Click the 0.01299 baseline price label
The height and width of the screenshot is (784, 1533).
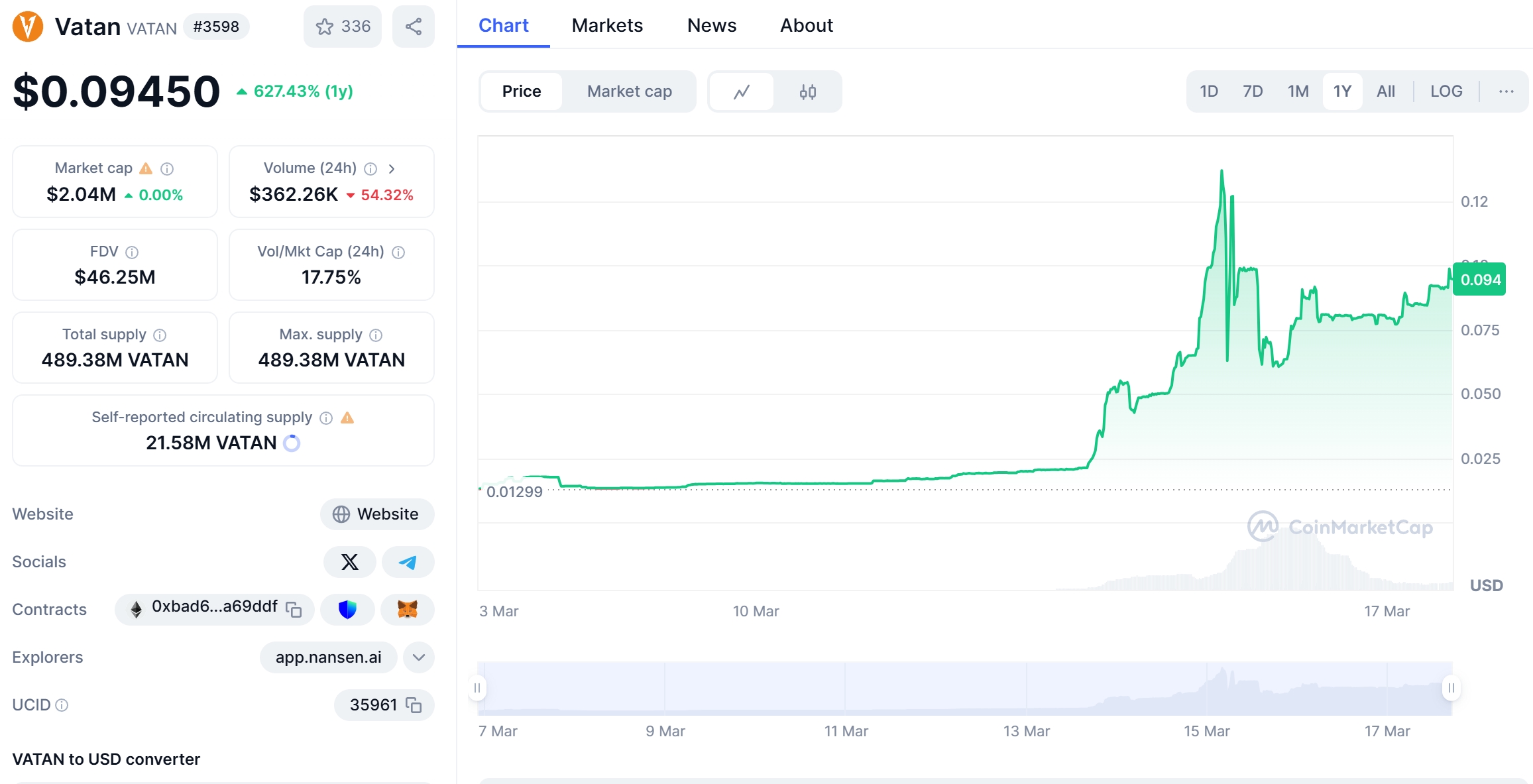coord(514,492)
